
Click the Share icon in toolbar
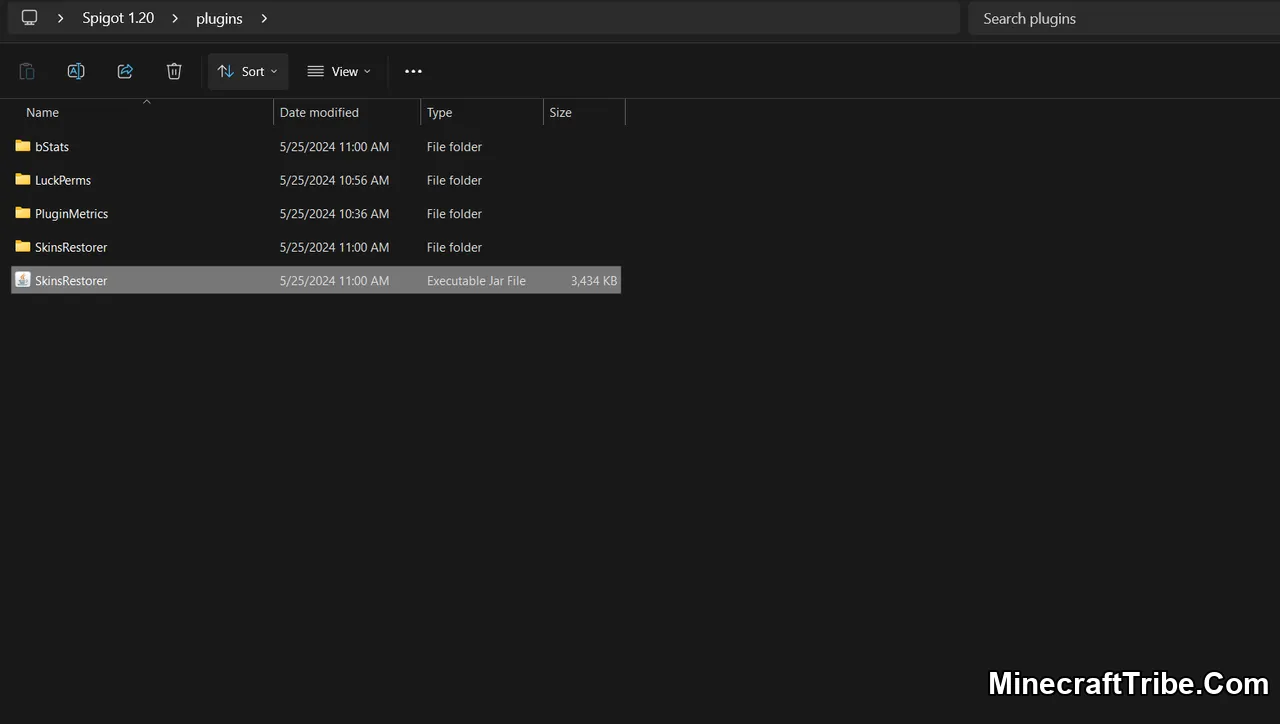(x=125, y=71)
